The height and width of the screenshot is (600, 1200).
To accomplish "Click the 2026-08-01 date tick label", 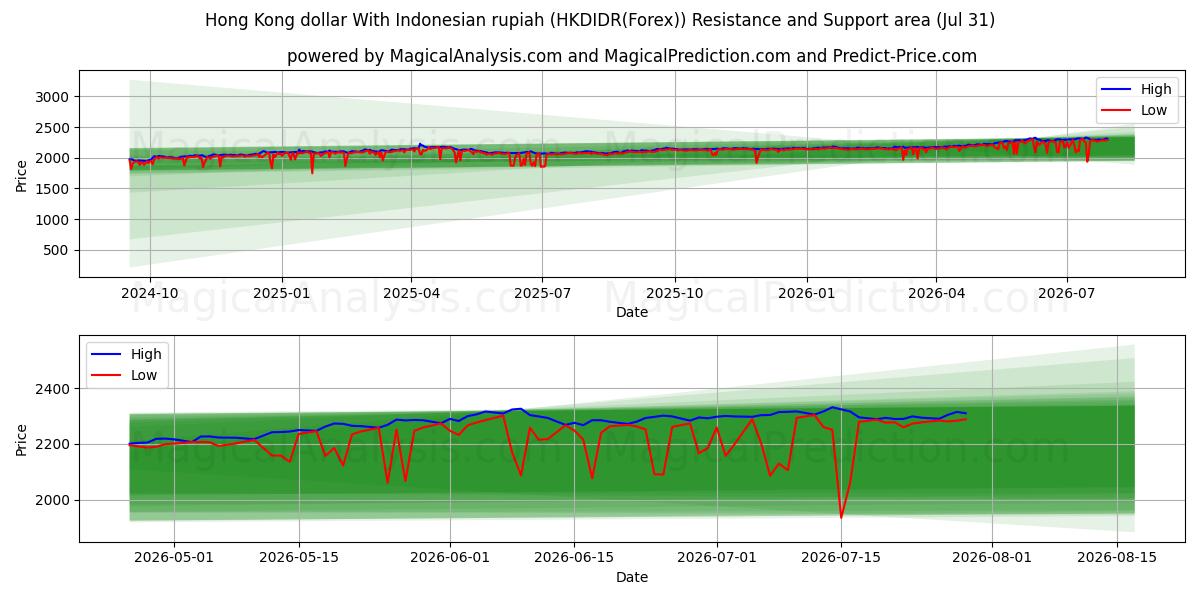I will point(992,558).
